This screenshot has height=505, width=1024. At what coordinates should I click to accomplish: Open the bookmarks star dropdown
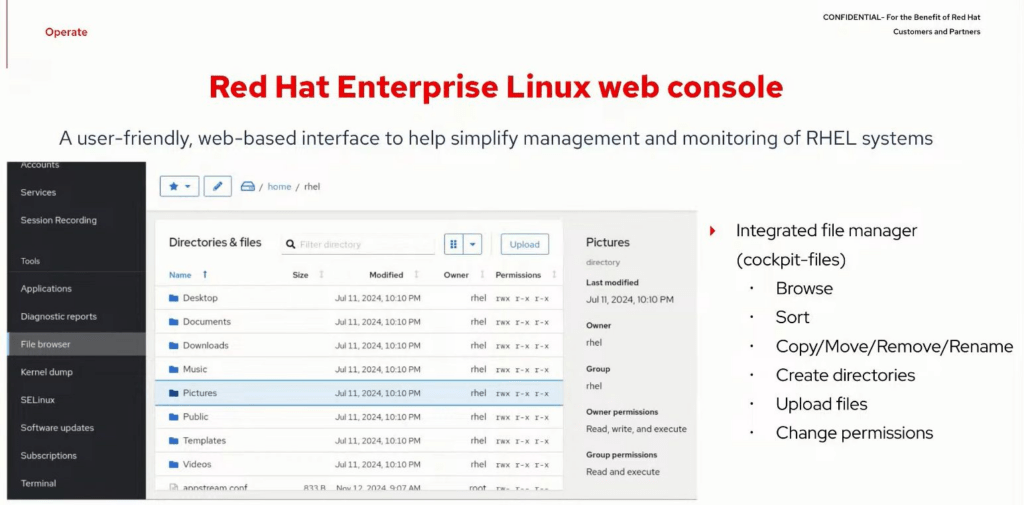tap(179, 186)
